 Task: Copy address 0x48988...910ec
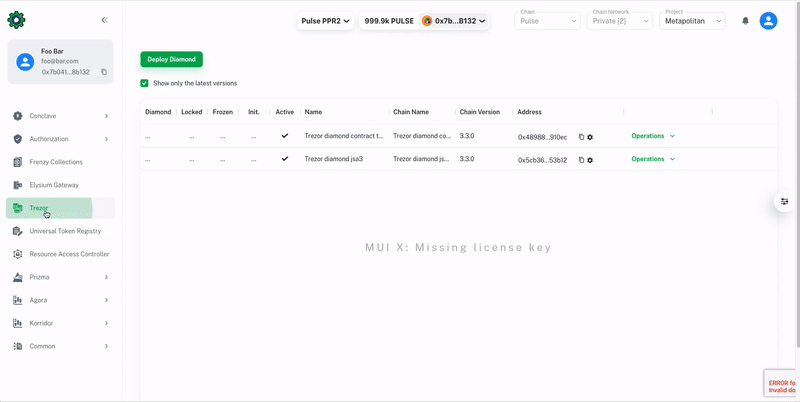point(581,137)
